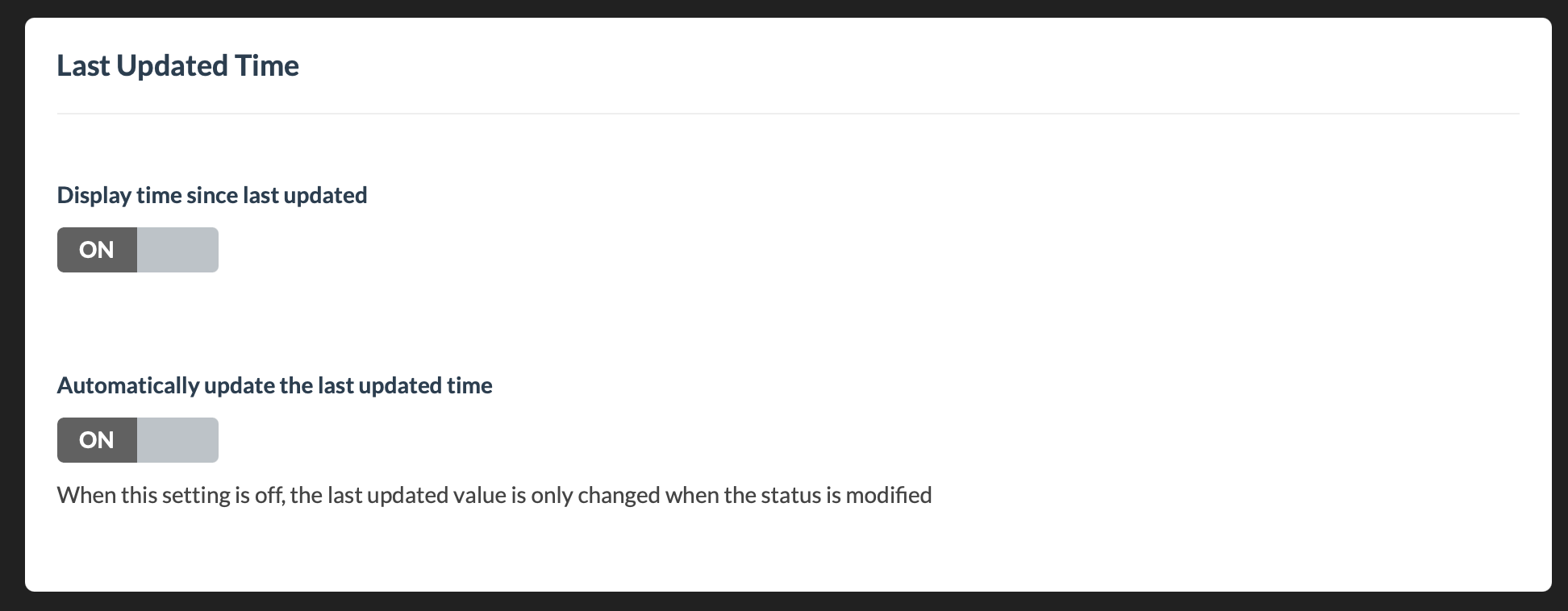Viewport: 1568px width, 611px height.
Task: Toggle the Display time since last updated switch
Action: [137, 250]
